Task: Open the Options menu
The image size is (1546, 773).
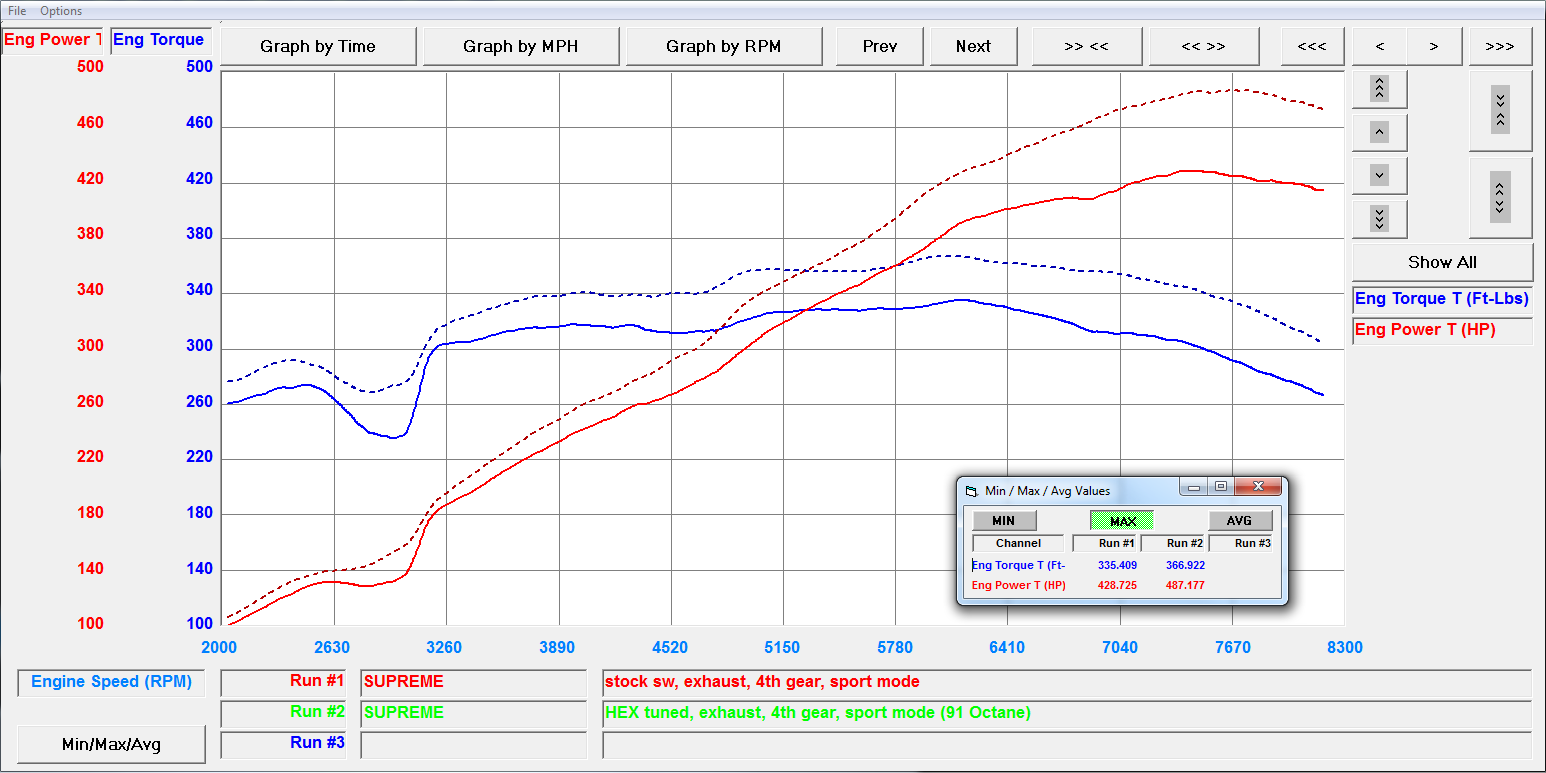Action: [61, 11]
